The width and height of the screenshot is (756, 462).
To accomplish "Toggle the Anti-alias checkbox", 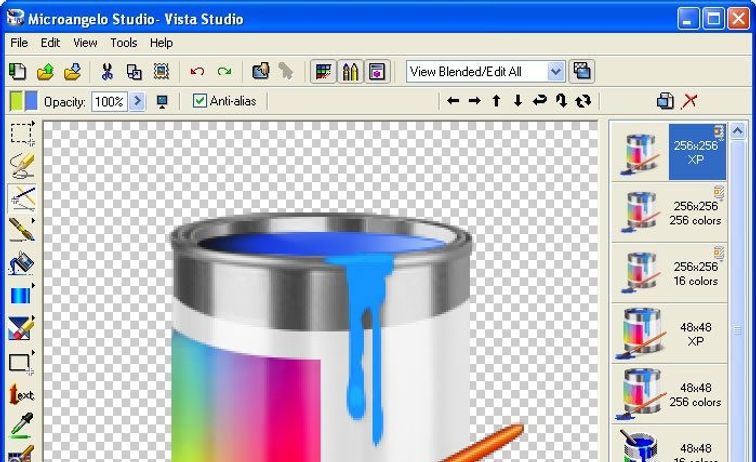I will pos(200,101).
